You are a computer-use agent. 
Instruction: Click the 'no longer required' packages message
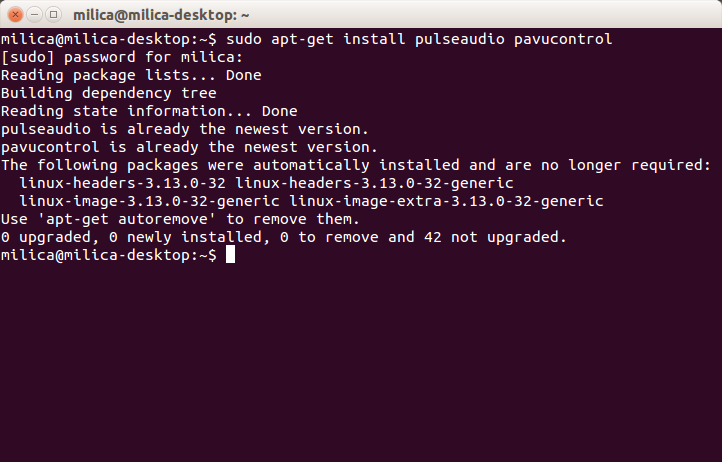[x=355, y=165]
